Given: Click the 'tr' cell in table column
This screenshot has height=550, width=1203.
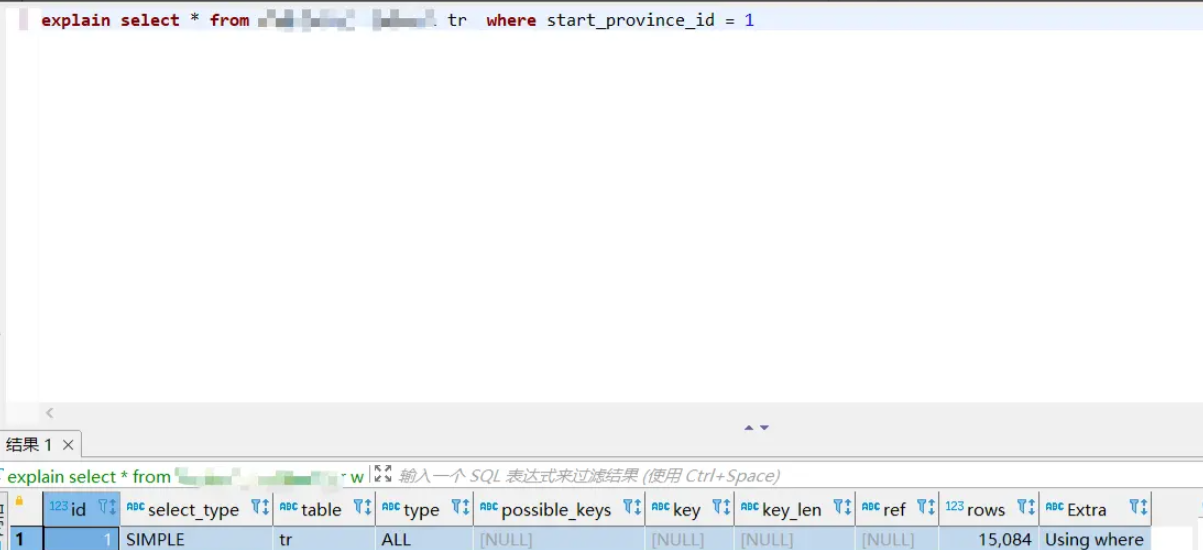Looking at the screenshot, I should [325, 539].
